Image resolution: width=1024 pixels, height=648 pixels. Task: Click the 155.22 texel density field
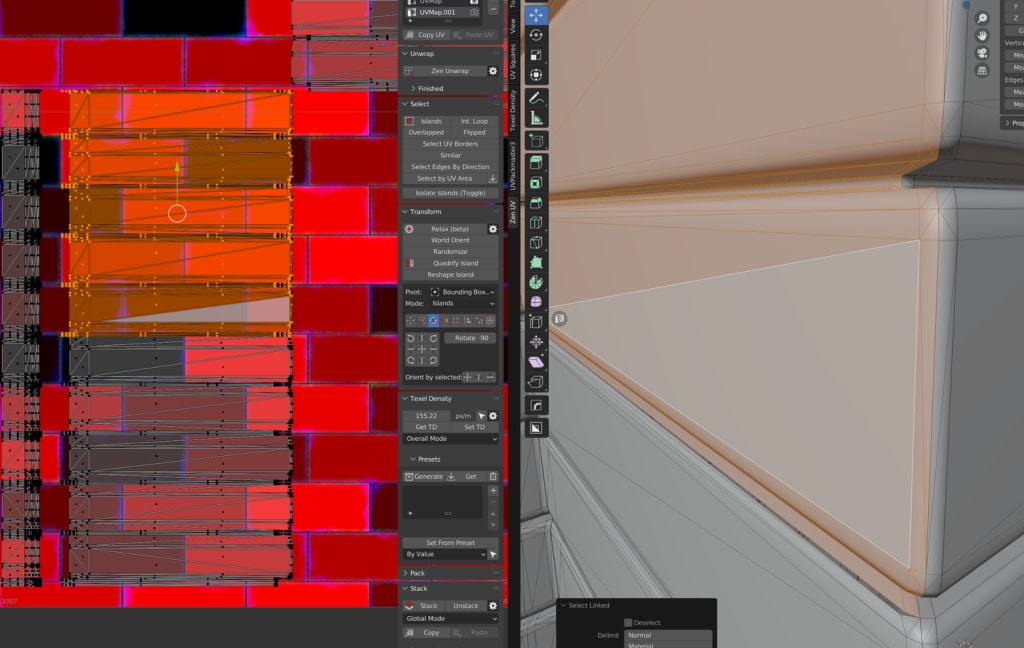426,415
